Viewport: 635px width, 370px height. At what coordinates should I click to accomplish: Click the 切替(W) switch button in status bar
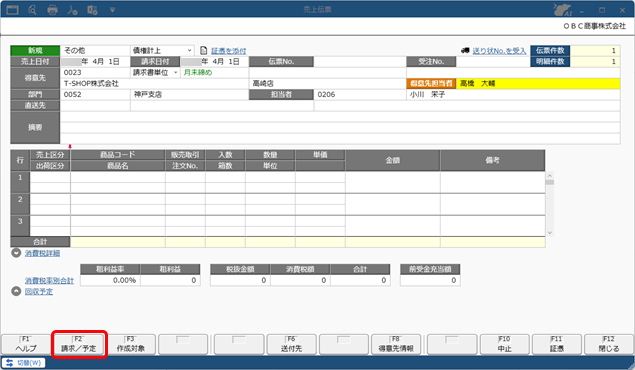(x=23, y=363)
